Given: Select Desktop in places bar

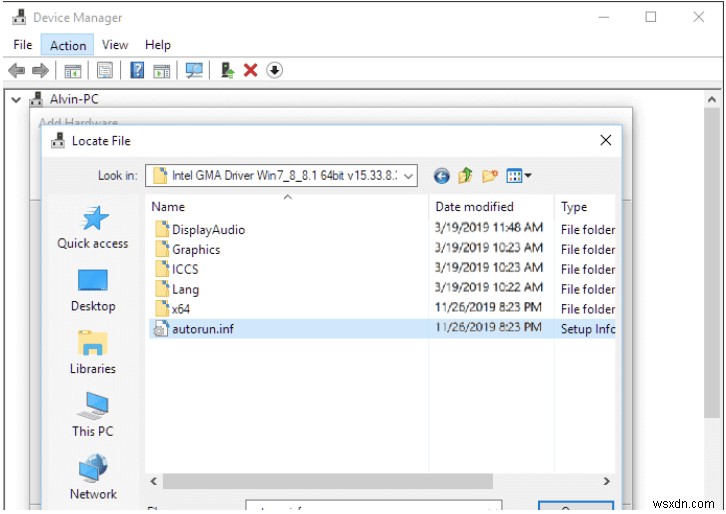Looking at the screenshot, I should [x=93, y=291].
